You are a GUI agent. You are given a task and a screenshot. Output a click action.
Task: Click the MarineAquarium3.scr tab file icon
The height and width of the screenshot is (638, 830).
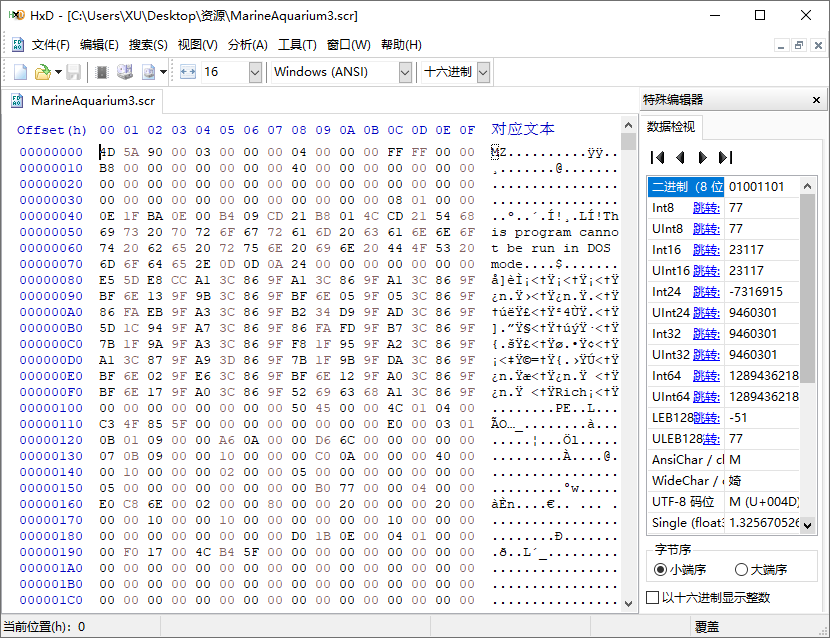[x=17, y=101]
